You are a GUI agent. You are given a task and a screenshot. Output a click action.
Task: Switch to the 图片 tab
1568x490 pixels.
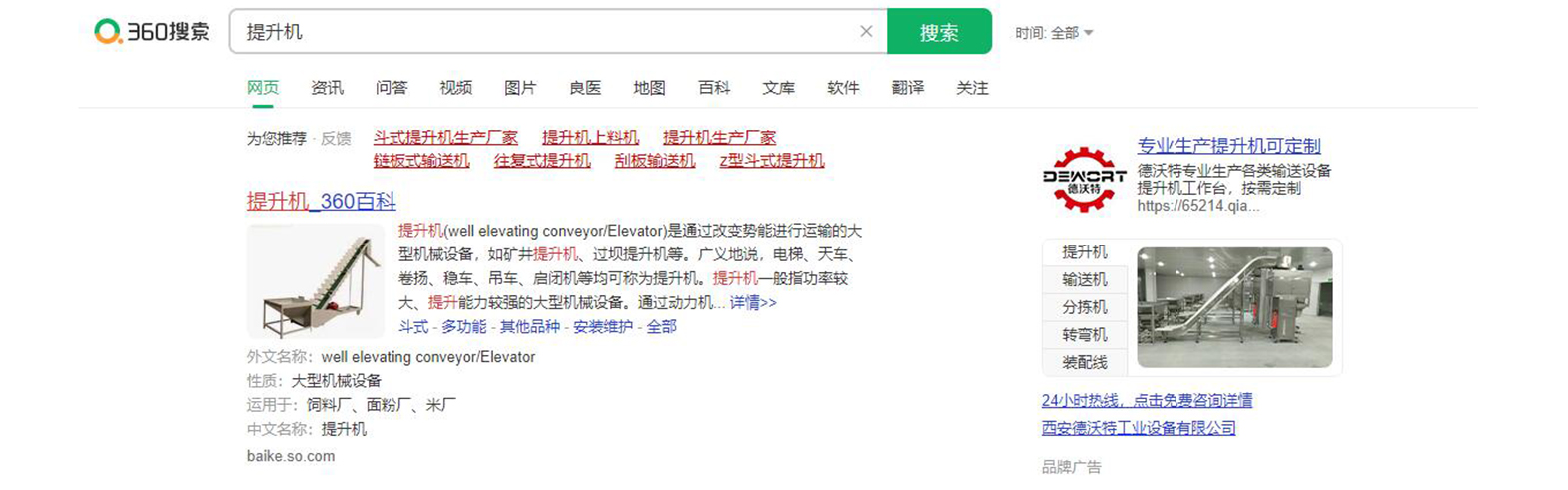[520, 88]
